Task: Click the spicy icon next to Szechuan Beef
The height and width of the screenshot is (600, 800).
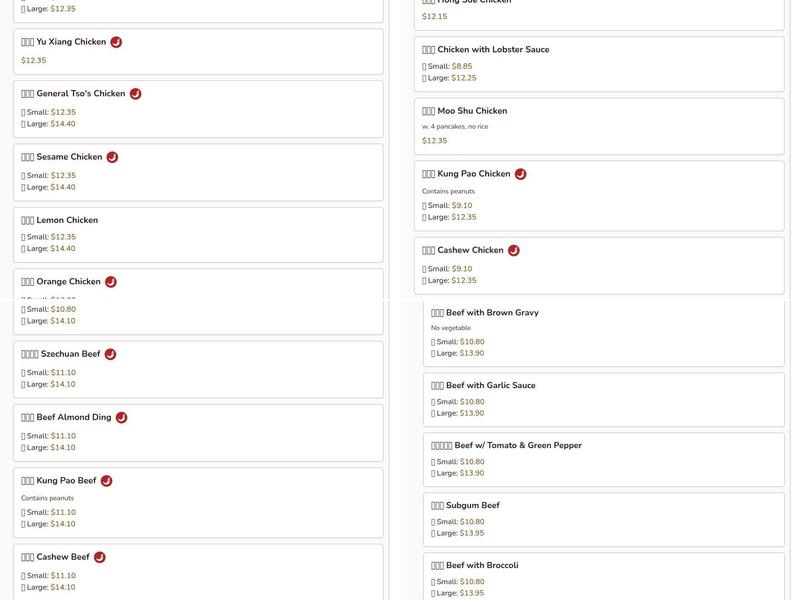Action: coord(110,354)
